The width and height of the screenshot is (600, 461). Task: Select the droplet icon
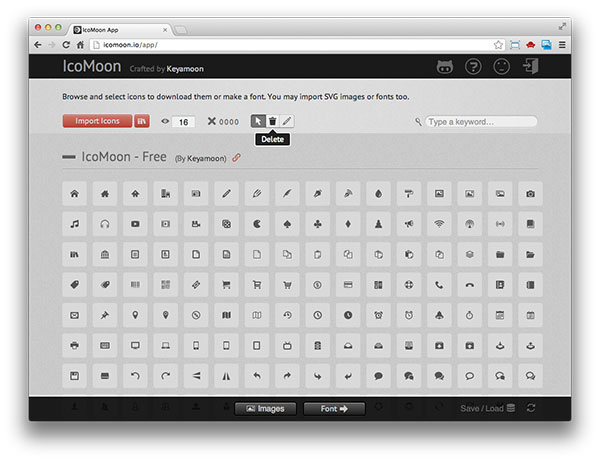(x=378, y=194)
